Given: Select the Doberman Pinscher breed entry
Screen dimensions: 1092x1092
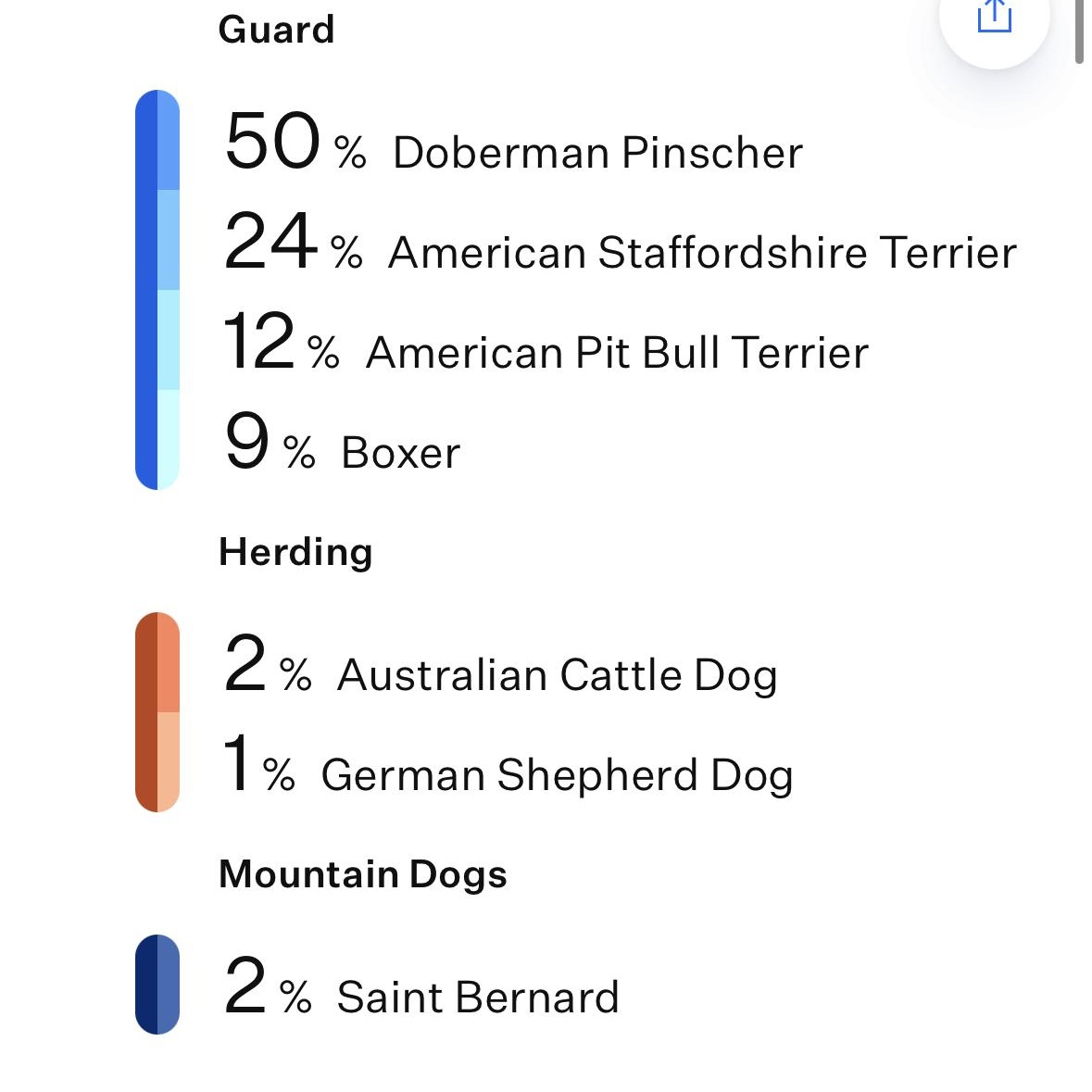Looking at the screenshot, I should tap(596, 152).
